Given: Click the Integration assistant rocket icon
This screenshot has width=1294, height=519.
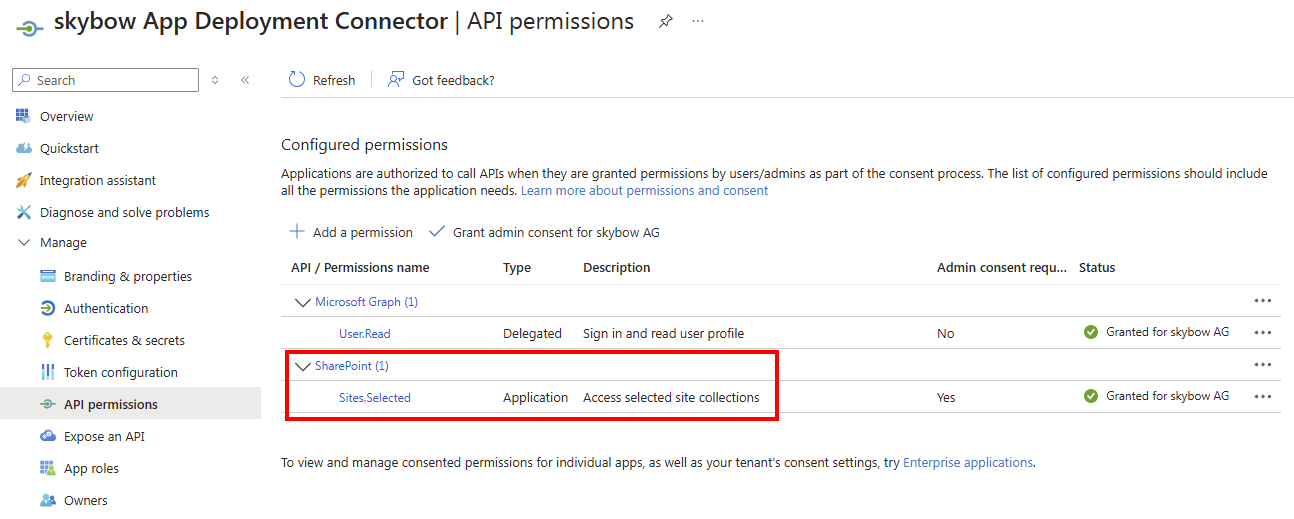Looking at the screenshot, I should (24, 180).
